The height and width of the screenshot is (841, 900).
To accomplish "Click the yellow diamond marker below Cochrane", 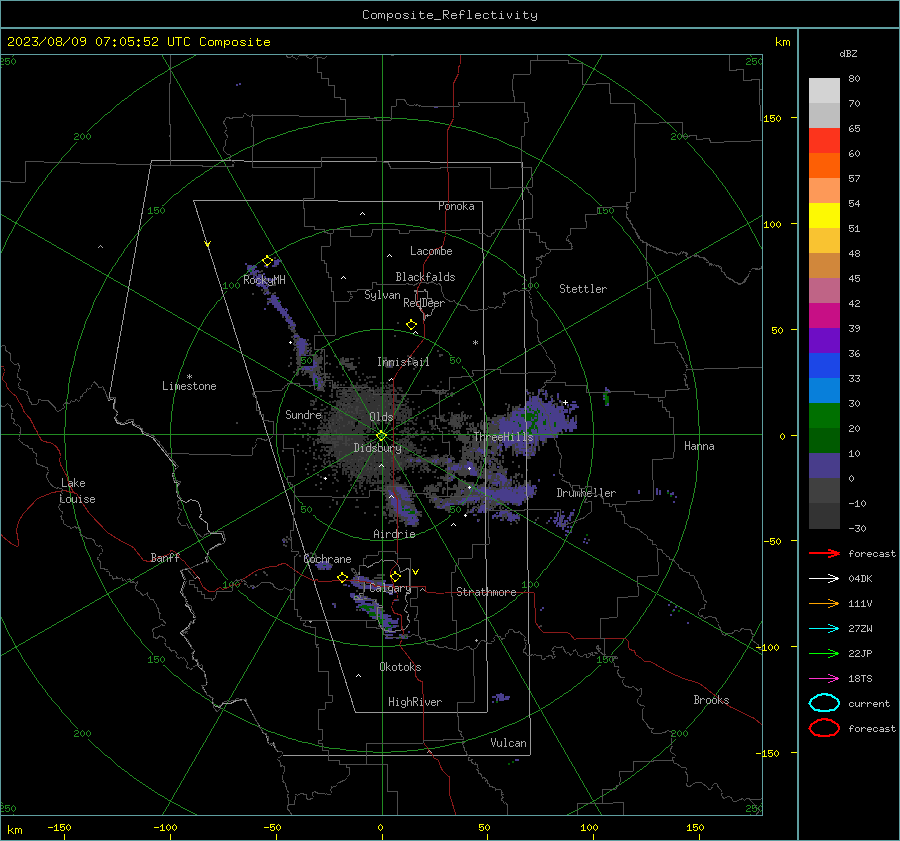I will (342, 577).
